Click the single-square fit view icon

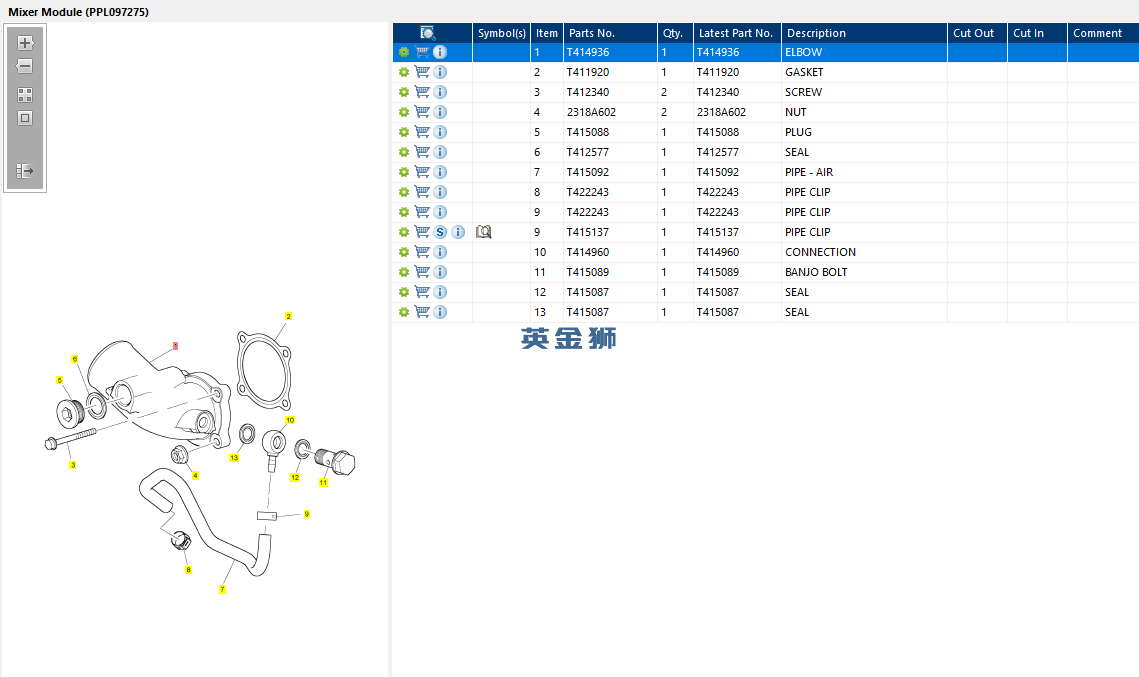point(25,118)
